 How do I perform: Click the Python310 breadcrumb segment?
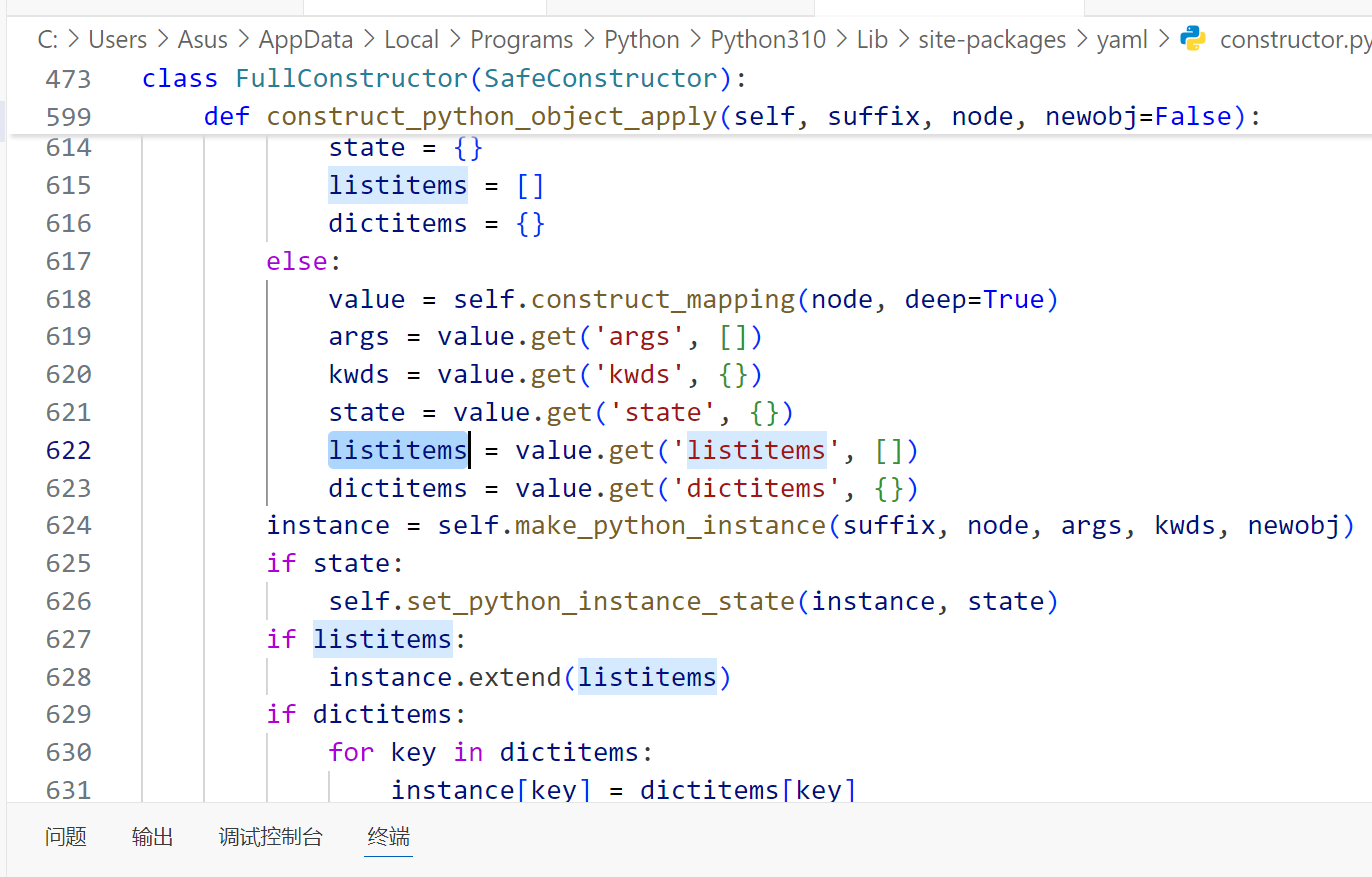[x=768, y=40]
